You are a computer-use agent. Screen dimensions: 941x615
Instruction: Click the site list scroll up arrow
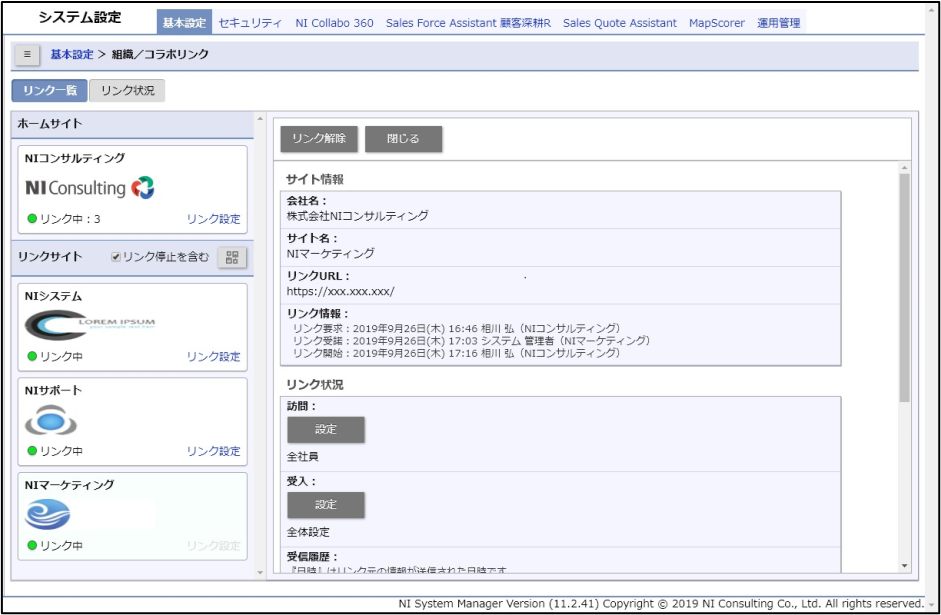point(260,119)
